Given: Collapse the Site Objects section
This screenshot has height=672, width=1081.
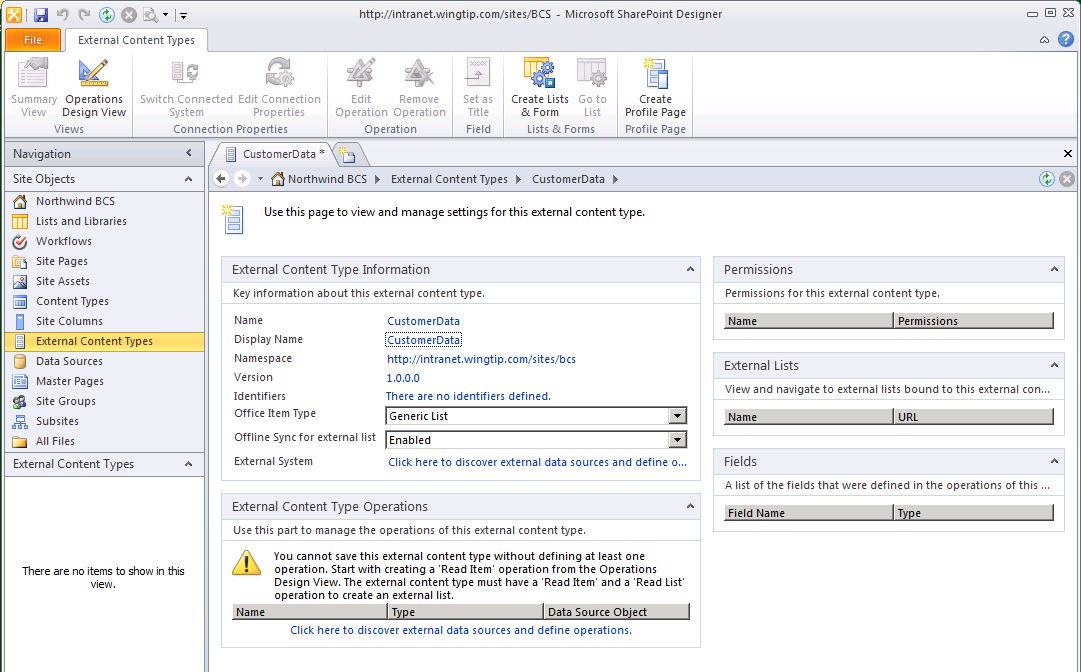Looking at the screenshot, I should (188, 179).
